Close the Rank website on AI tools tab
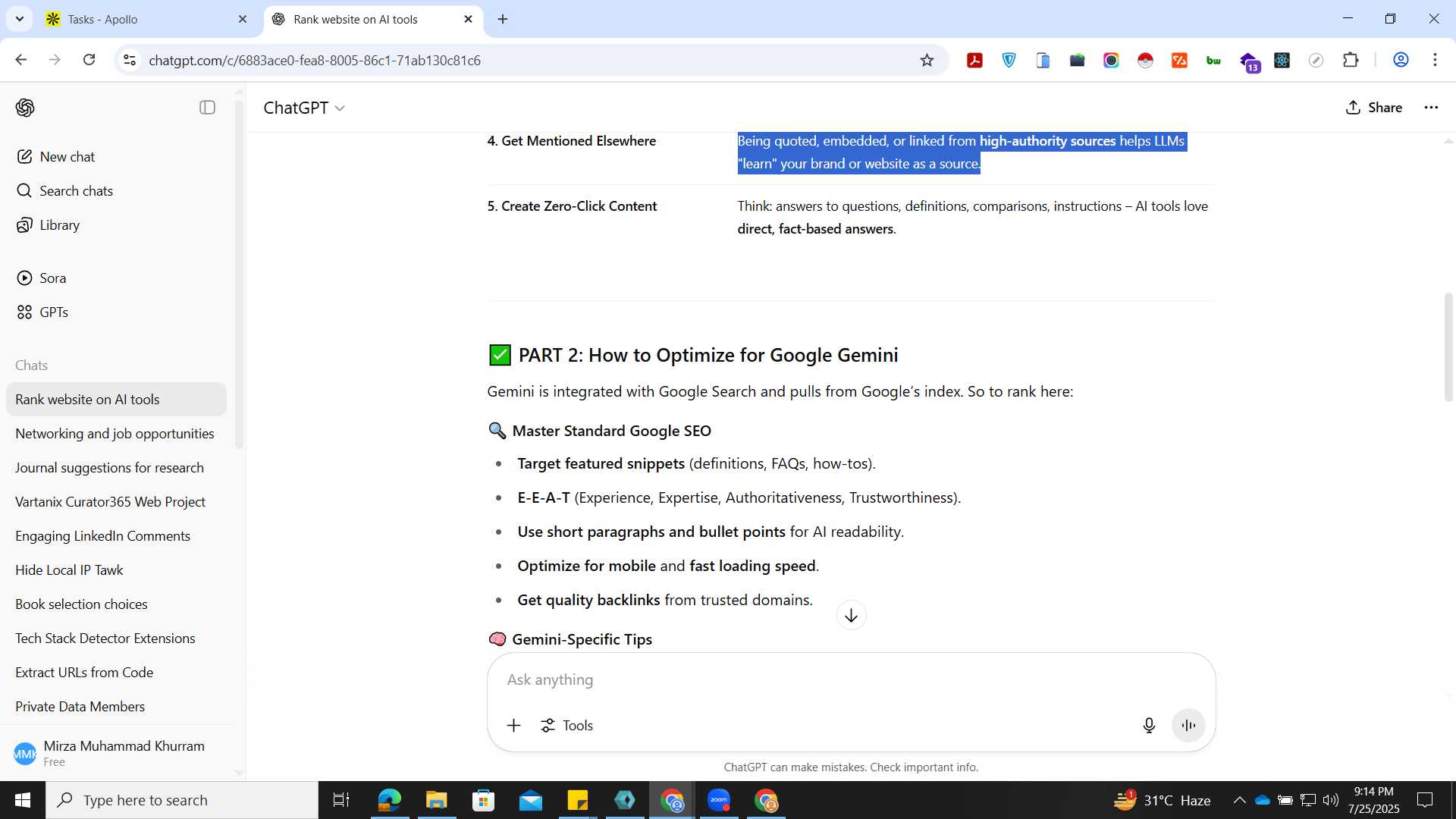 (x=468, y=20)
